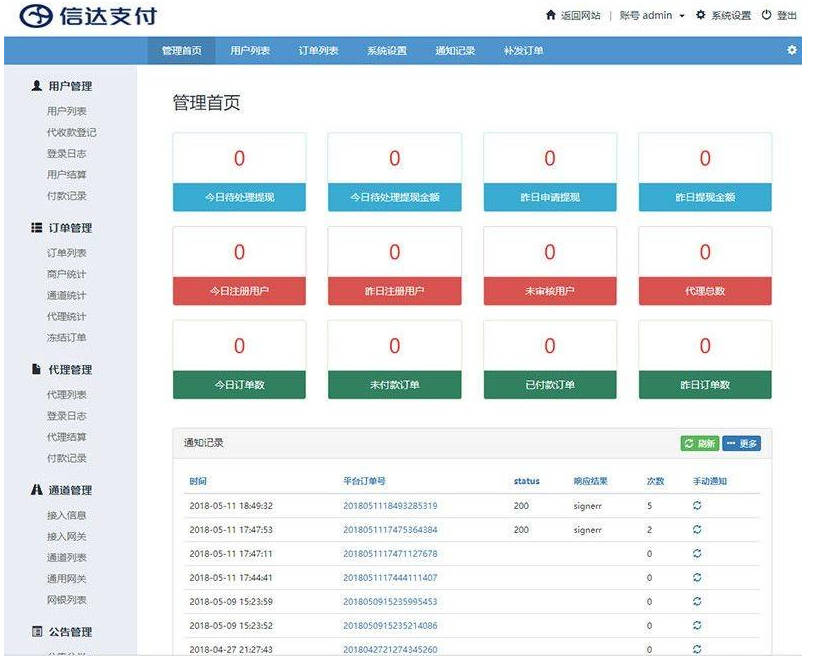Resend notification for order 2018051117471127678
Viewport: 815px width, 656px height.
coord(697,554)
